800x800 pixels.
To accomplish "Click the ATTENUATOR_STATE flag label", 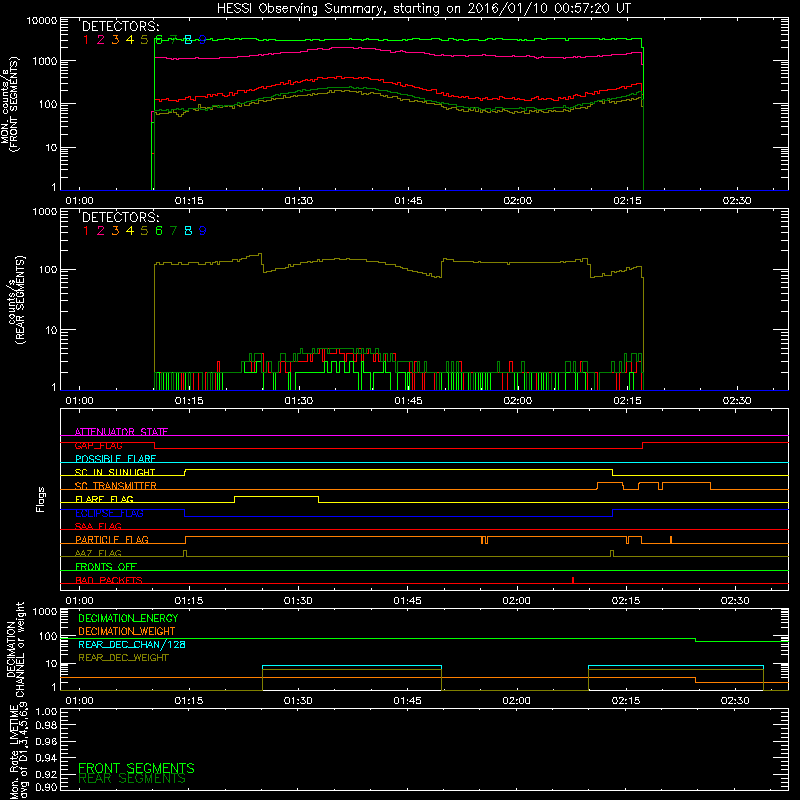I will point(121,432).
